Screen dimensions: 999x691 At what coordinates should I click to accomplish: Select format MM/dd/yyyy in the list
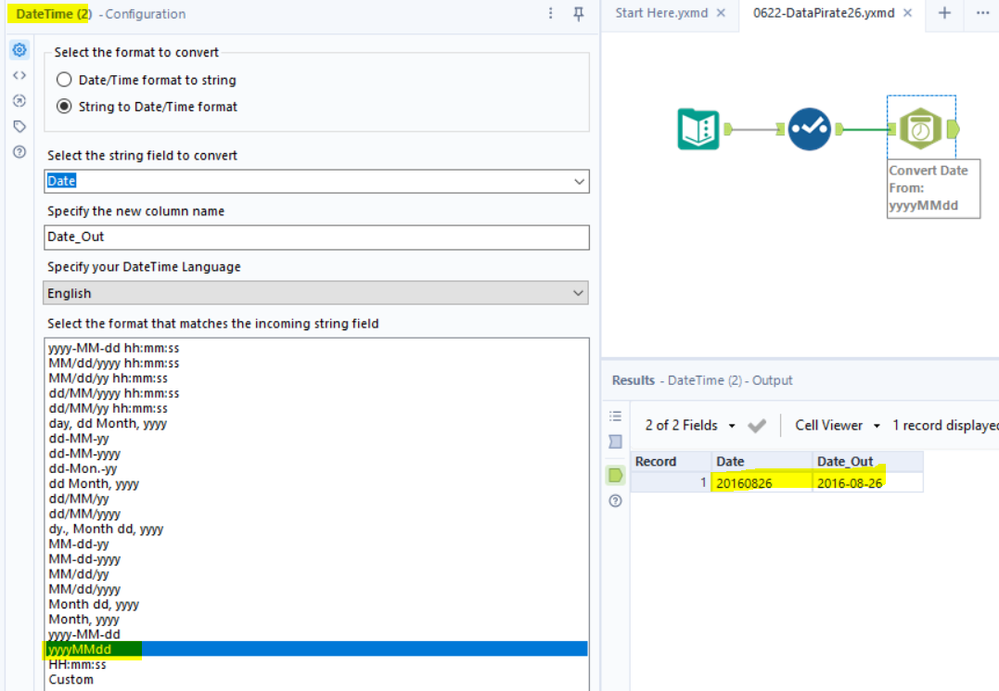[85, 589]
